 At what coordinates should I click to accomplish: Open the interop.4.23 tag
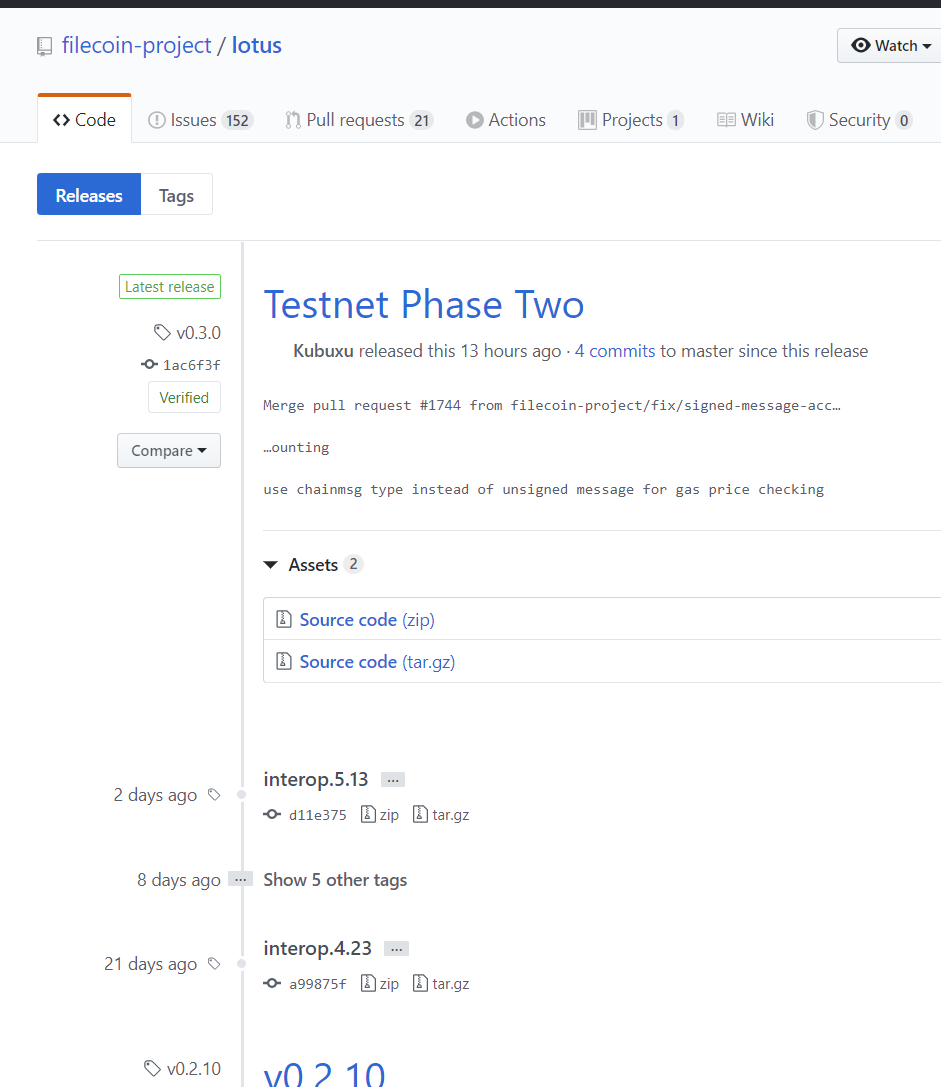coord(318,948)
